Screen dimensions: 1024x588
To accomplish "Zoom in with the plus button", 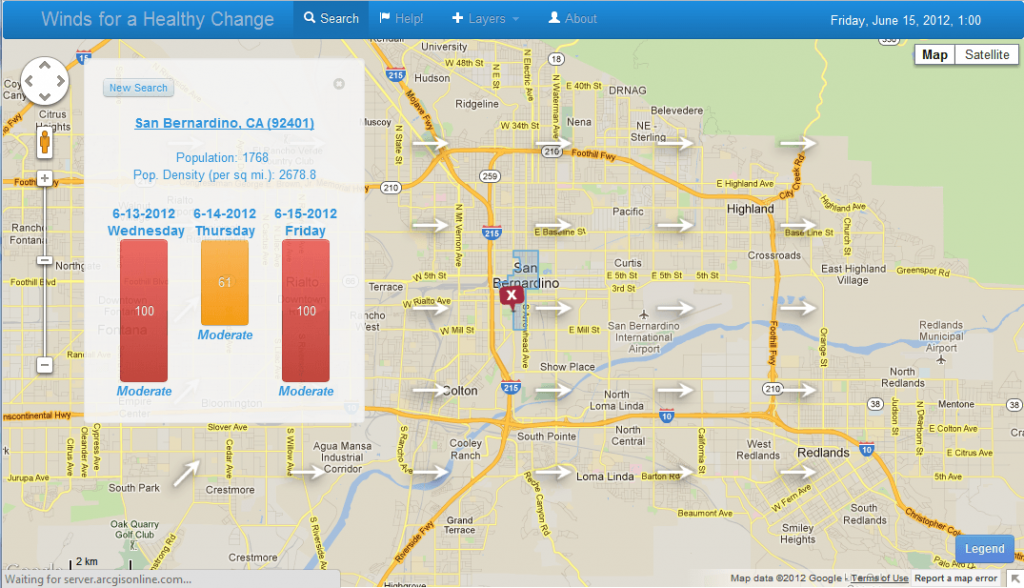I will pyautogui.click(x=44, y=178).
